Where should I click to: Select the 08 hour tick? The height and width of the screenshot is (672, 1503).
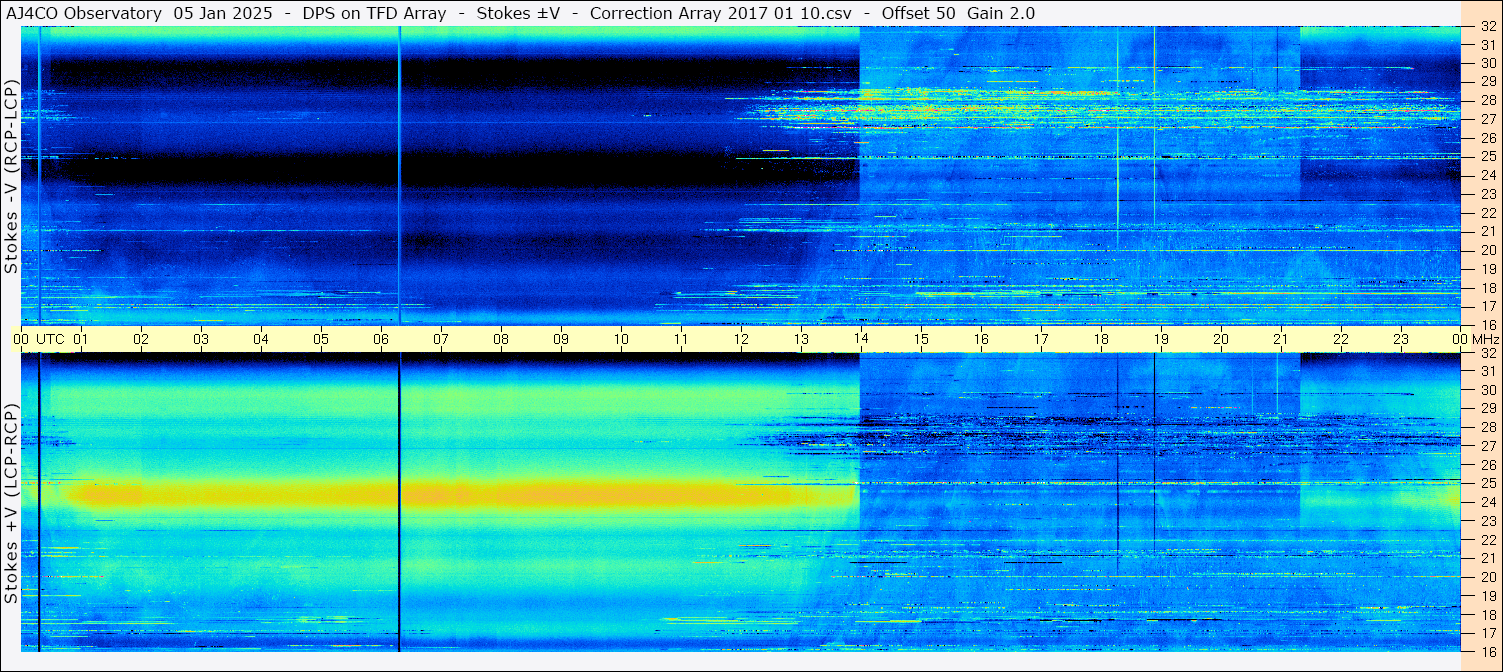(501, 339)
